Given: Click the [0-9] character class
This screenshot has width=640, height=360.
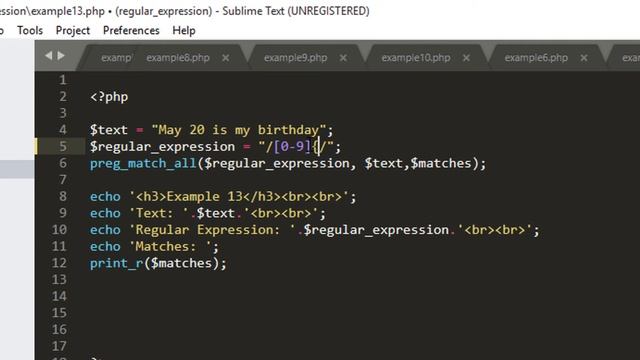Looking at the screenshot, I should tap(292, 147).
